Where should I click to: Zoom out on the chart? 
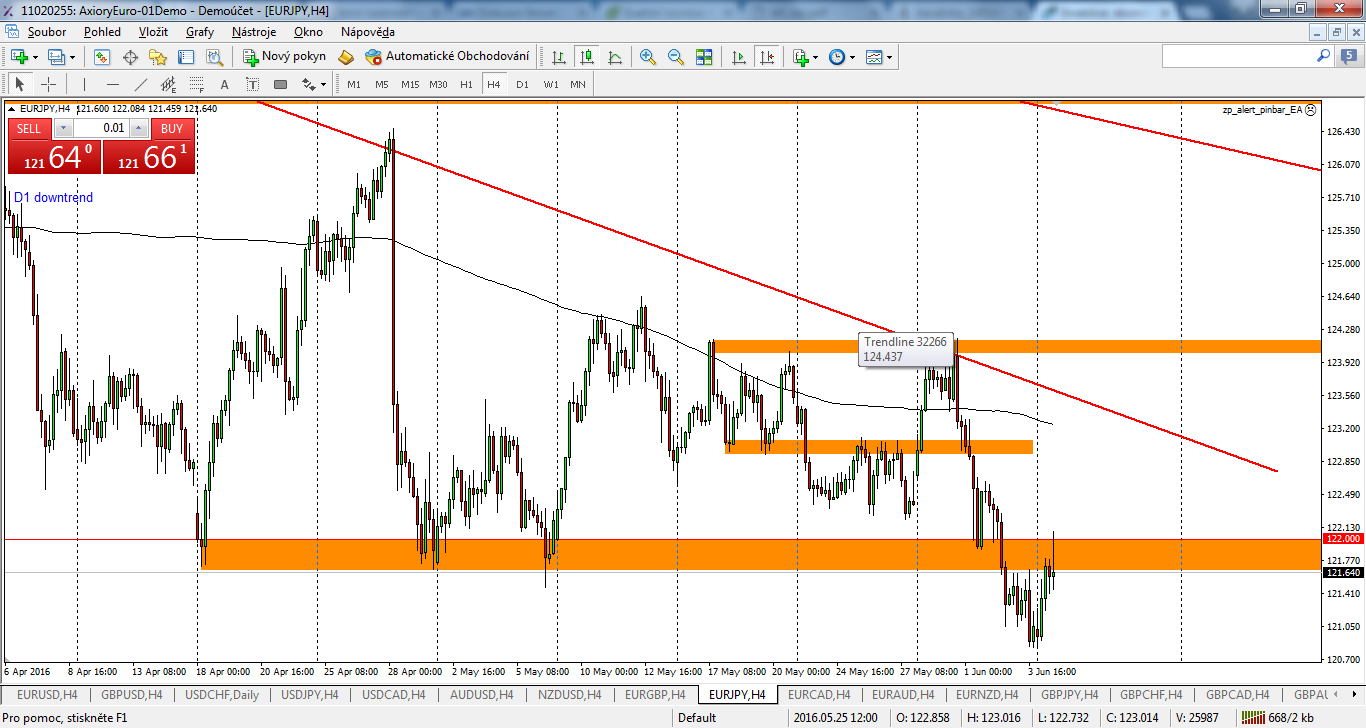[x=676, y=57]
